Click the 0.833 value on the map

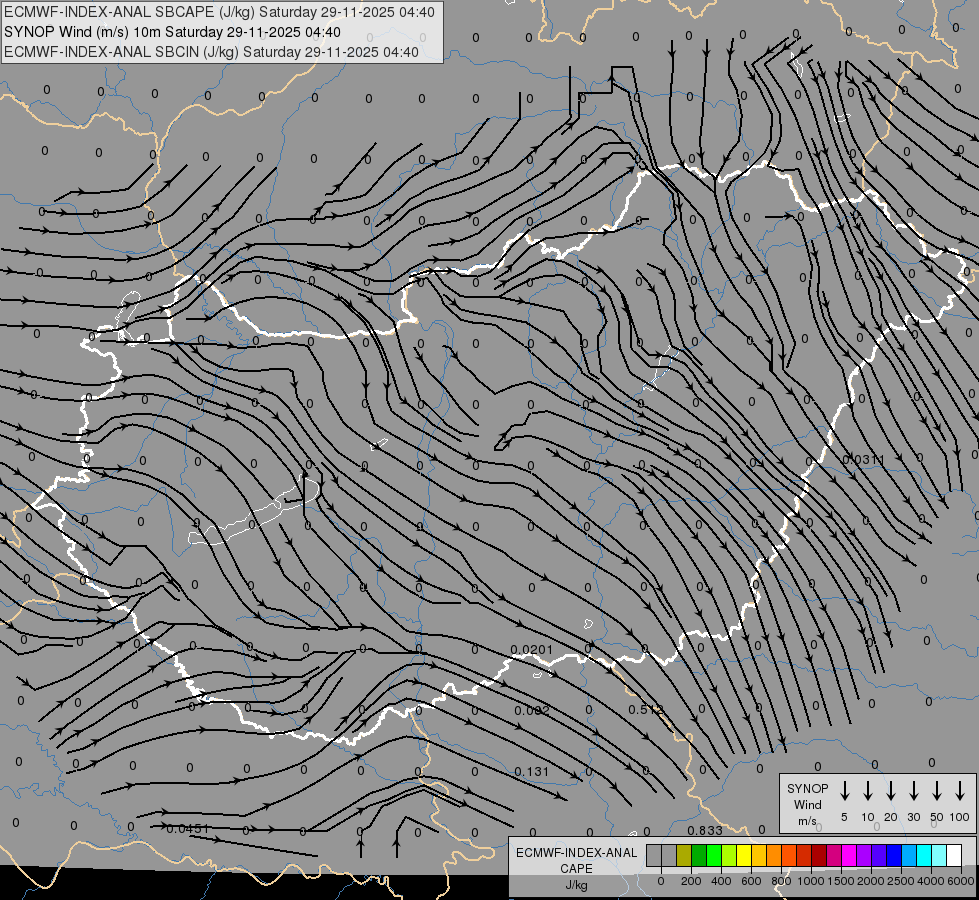[x=705, y=830]
